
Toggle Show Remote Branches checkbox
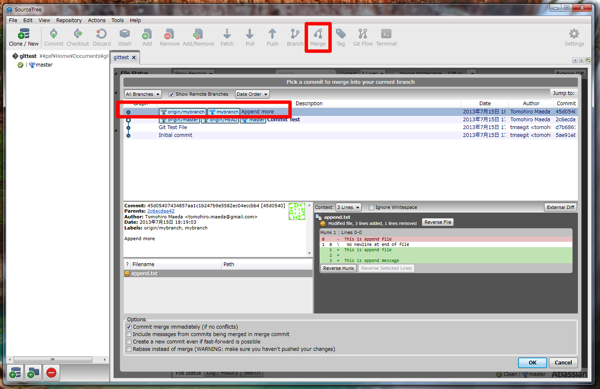(x=171, y=94)
